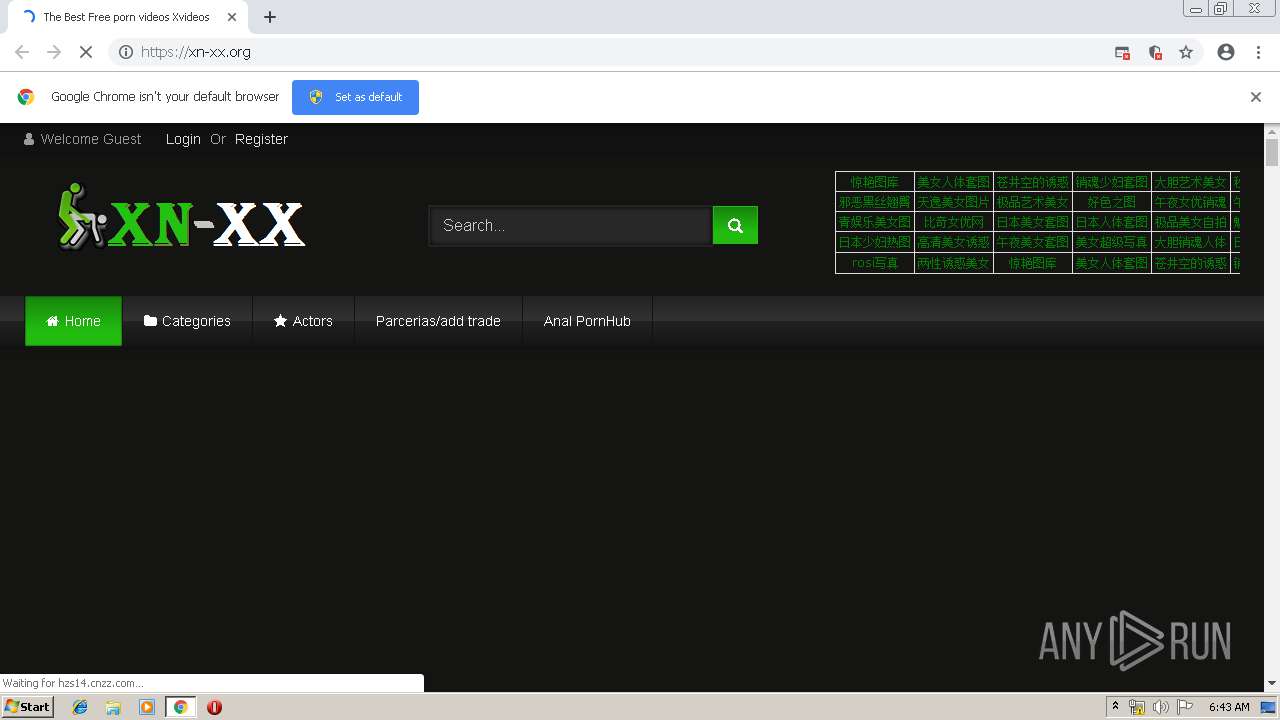The image size is (1280, 720).
Task: Click the page scrollbar down arrow
Action: (x=1272, y=684)
